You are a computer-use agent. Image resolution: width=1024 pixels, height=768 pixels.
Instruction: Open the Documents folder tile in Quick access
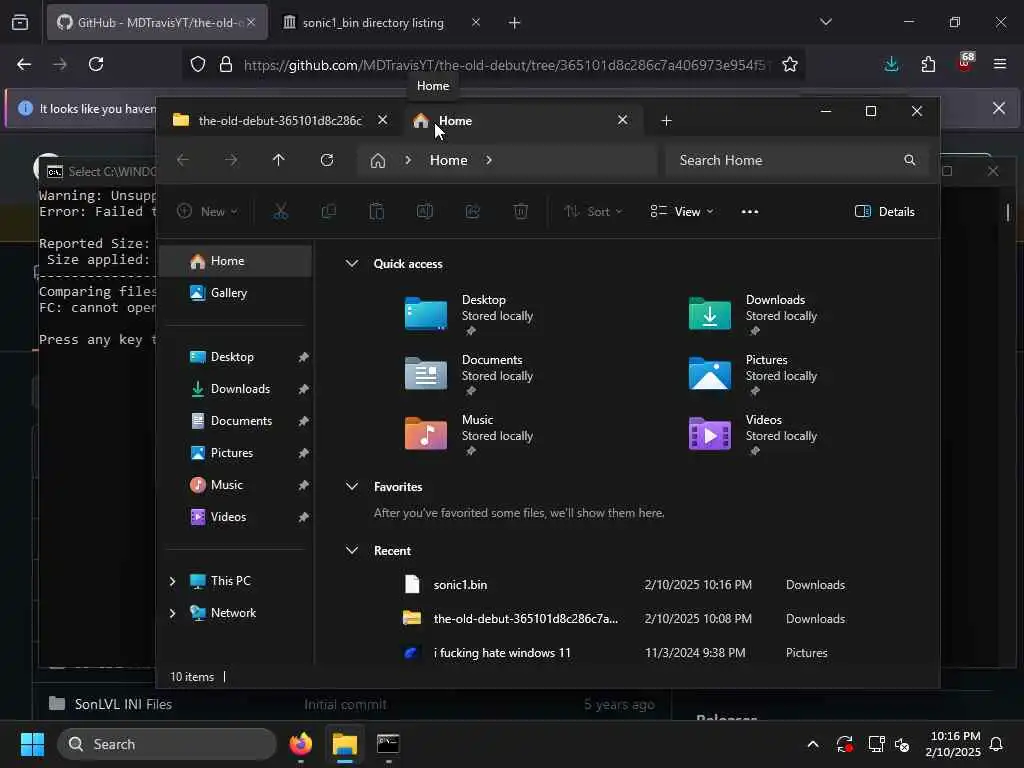[x=469, y=375]
